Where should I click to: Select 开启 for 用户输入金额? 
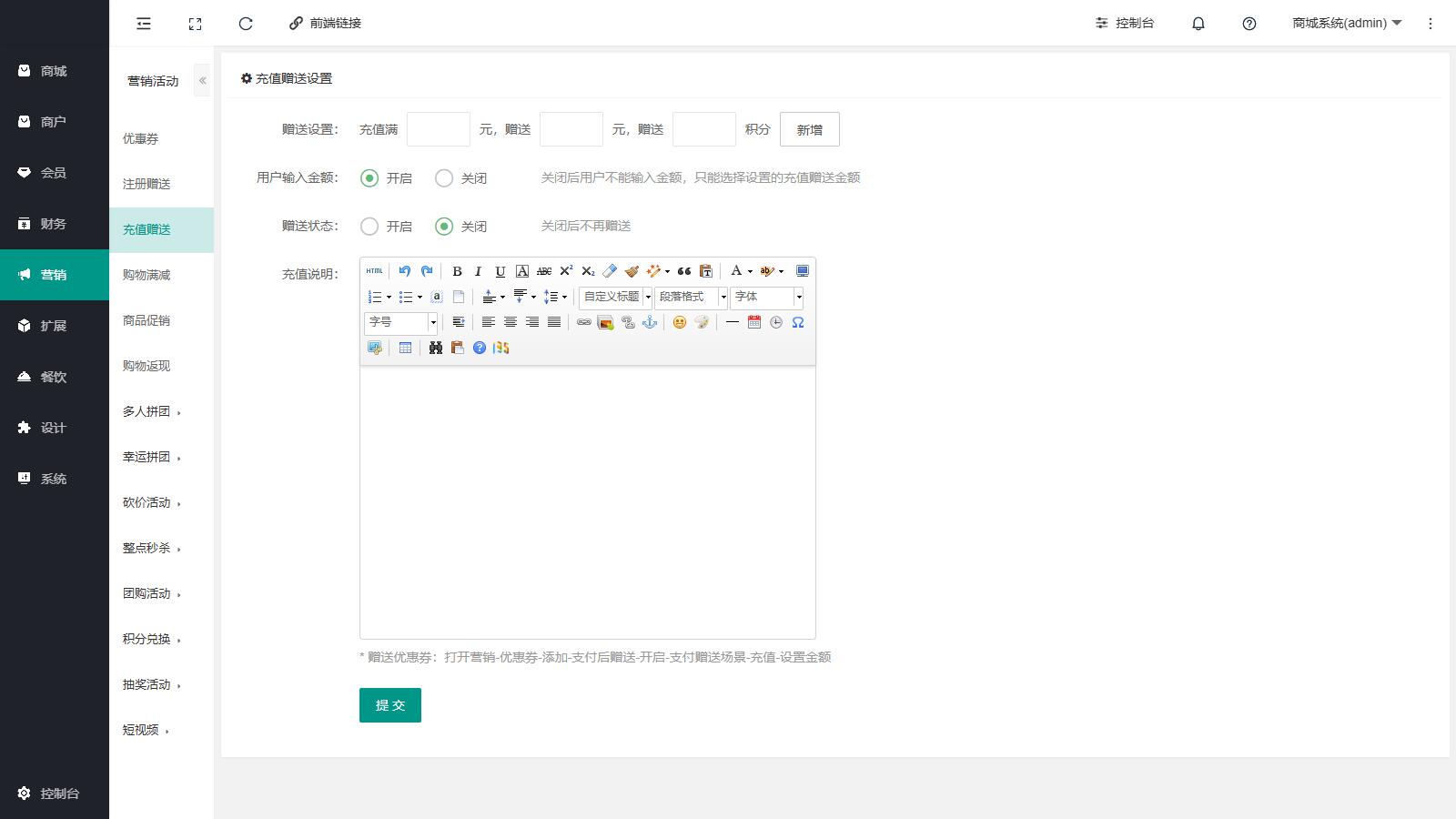[x=369, y=178]
